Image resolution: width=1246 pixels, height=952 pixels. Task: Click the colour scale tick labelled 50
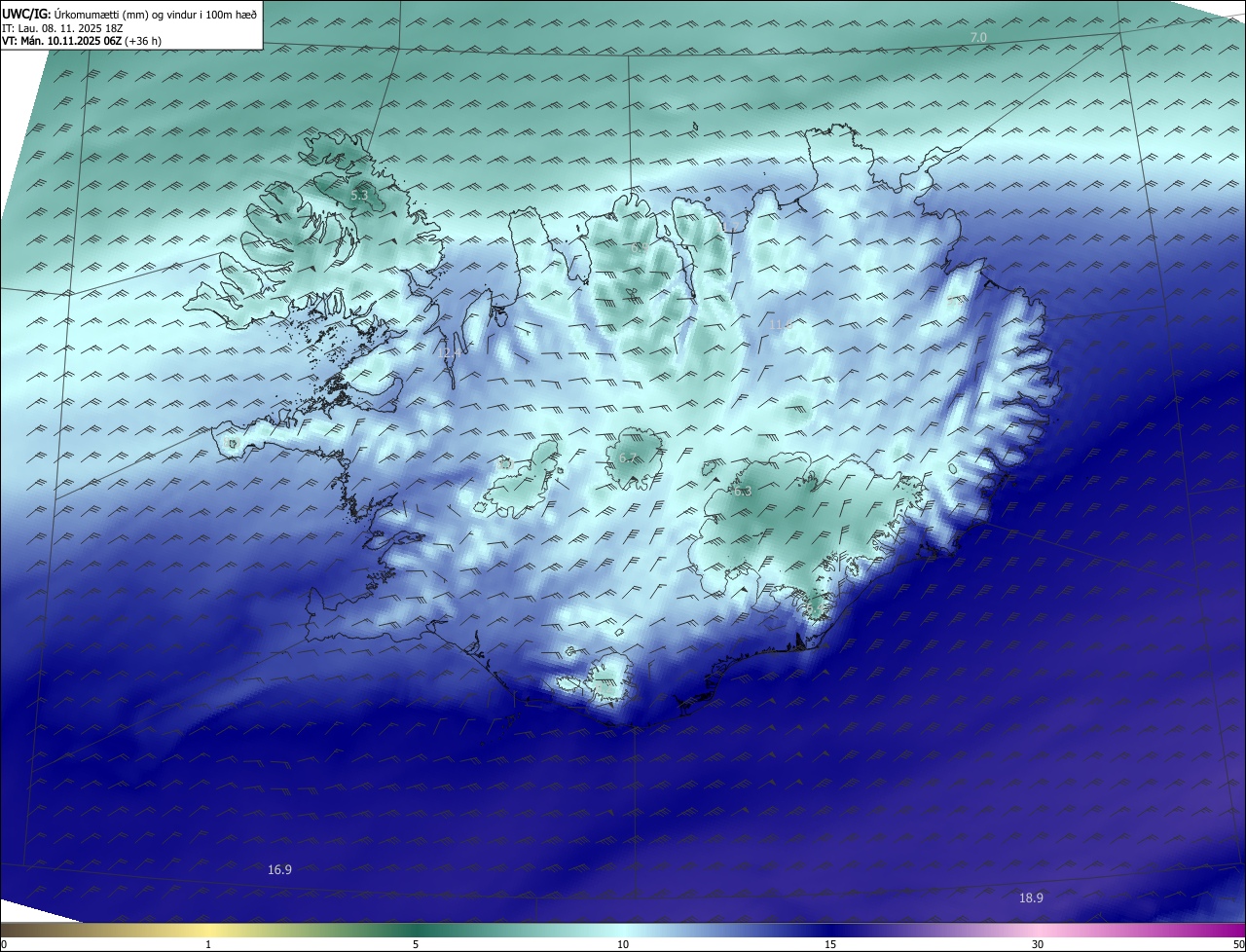coord(1238,944)
